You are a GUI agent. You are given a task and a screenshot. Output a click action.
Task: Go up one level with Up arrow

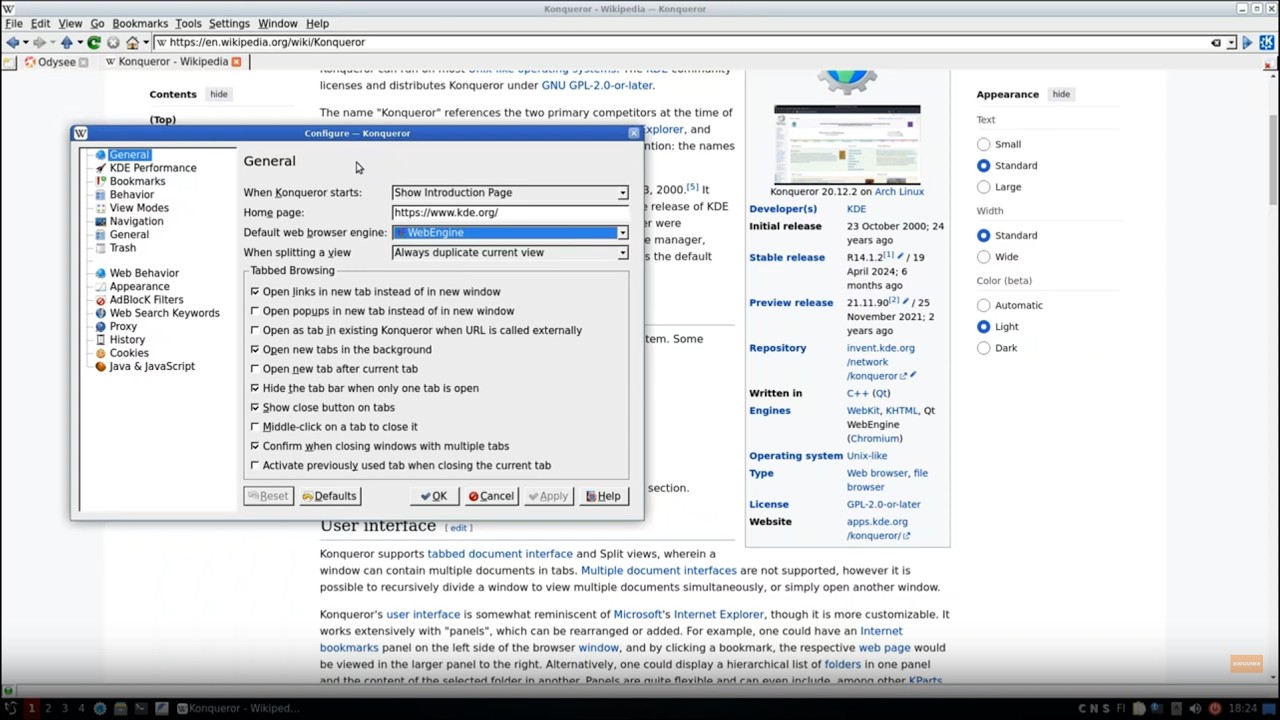tap(67, 42)
